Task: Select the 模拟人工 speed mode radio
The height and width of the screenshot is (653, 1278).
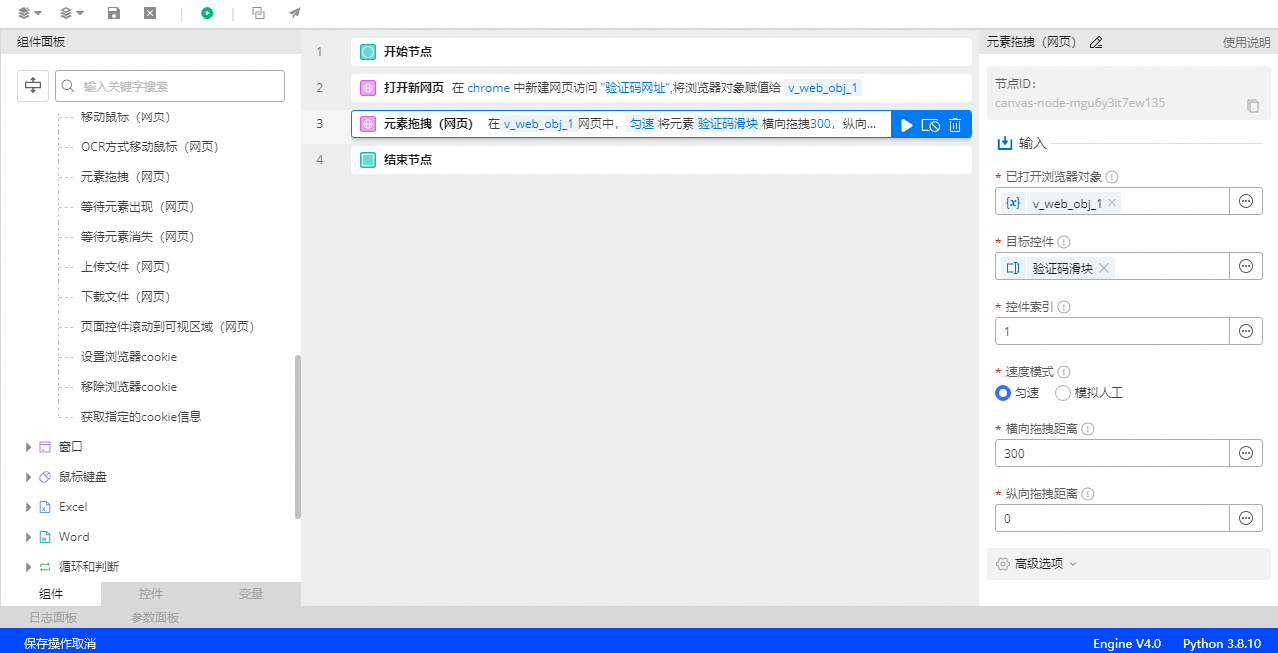Action: coord(1063,393)
